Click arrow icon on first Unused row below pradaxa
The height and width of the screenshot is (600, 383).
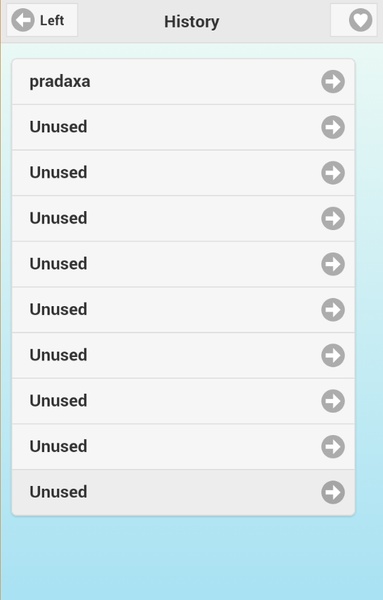(333, 127)
